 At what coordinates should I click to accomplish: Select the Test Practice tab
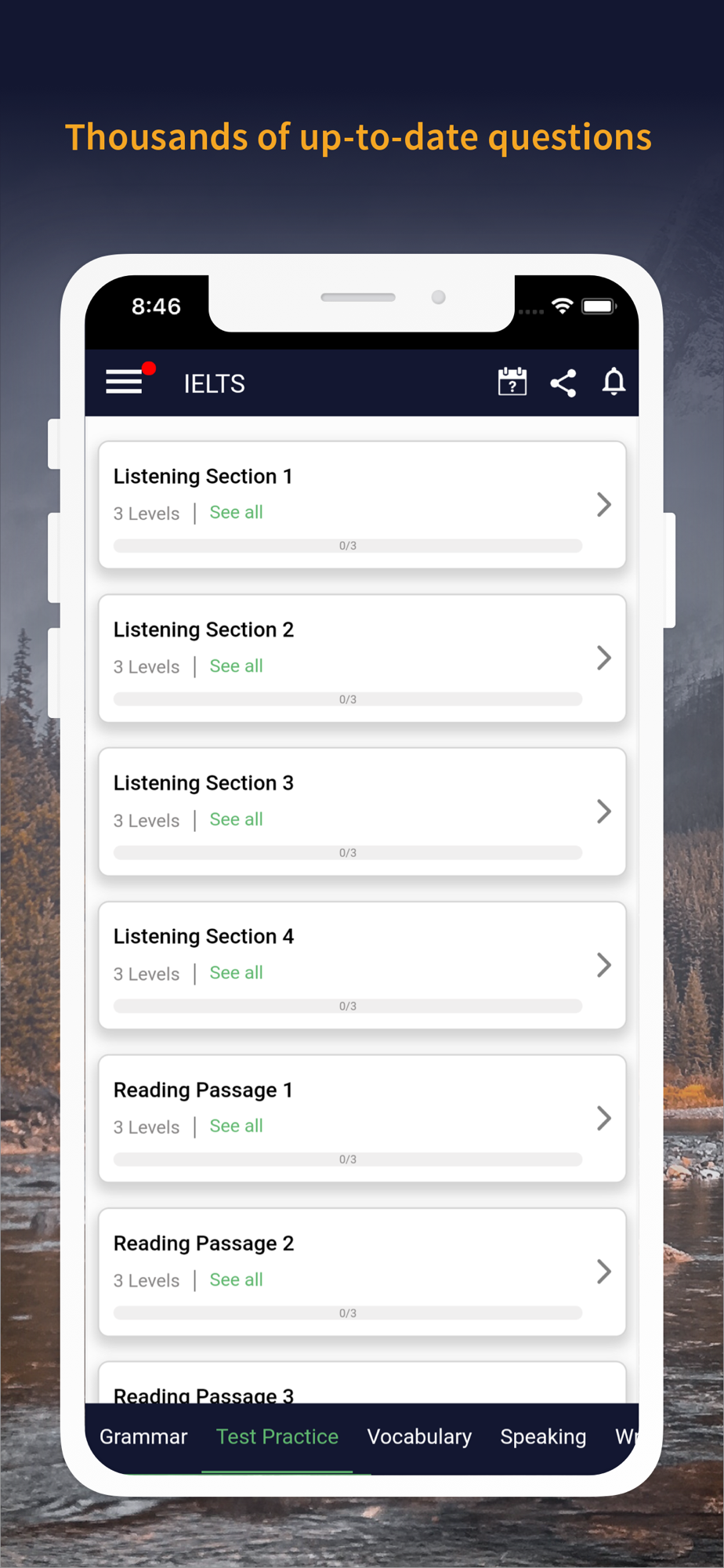pos(277,1436)
